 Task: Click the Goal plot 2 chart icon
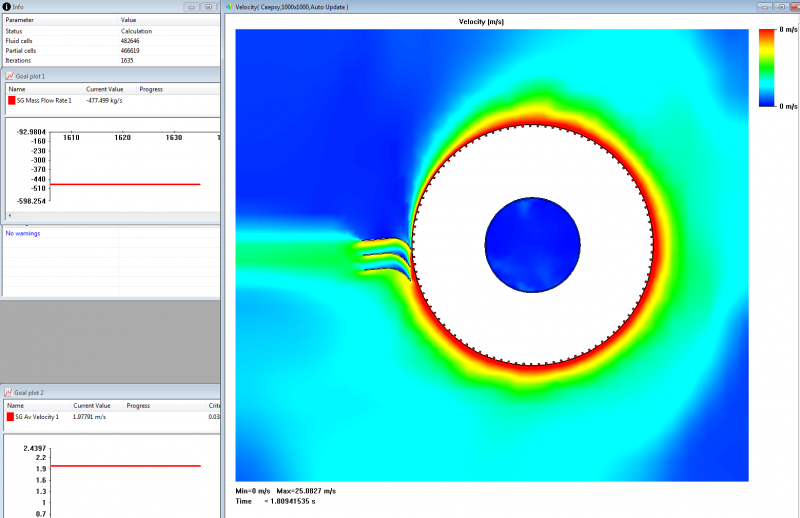tap(8, 392)
